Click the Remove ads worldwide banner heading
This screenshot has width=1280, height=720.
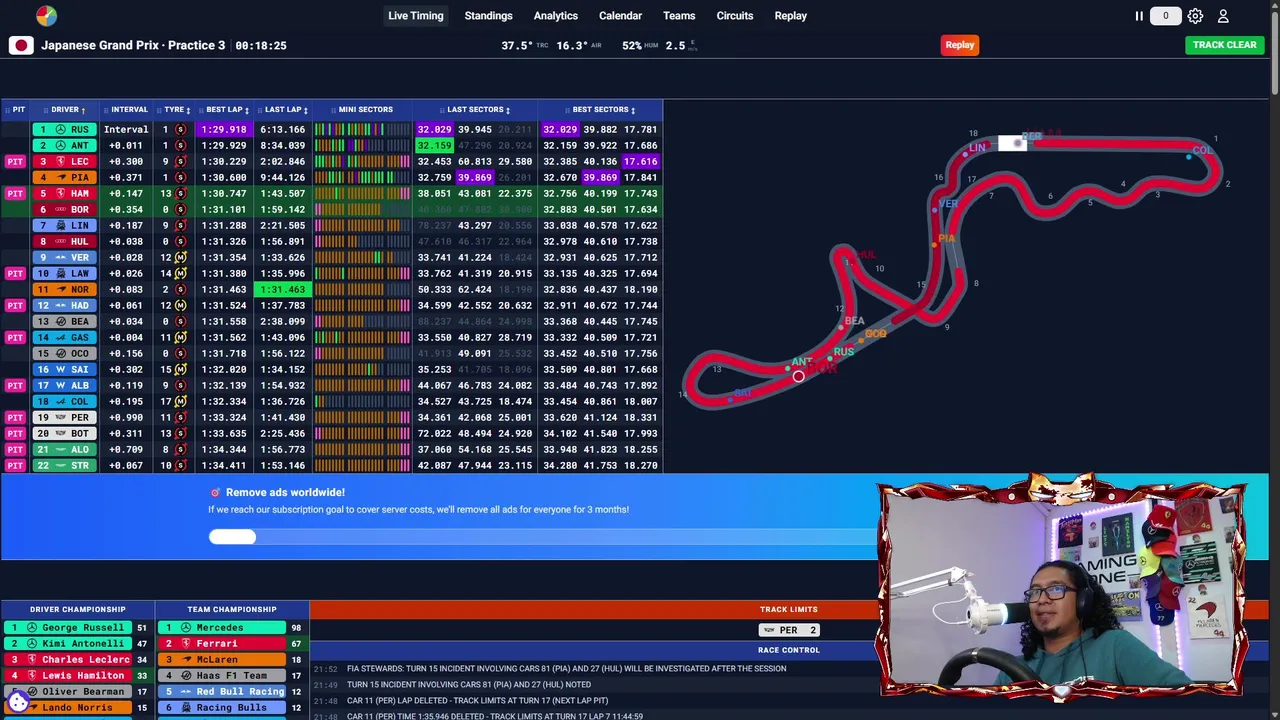tap(285, 492)
